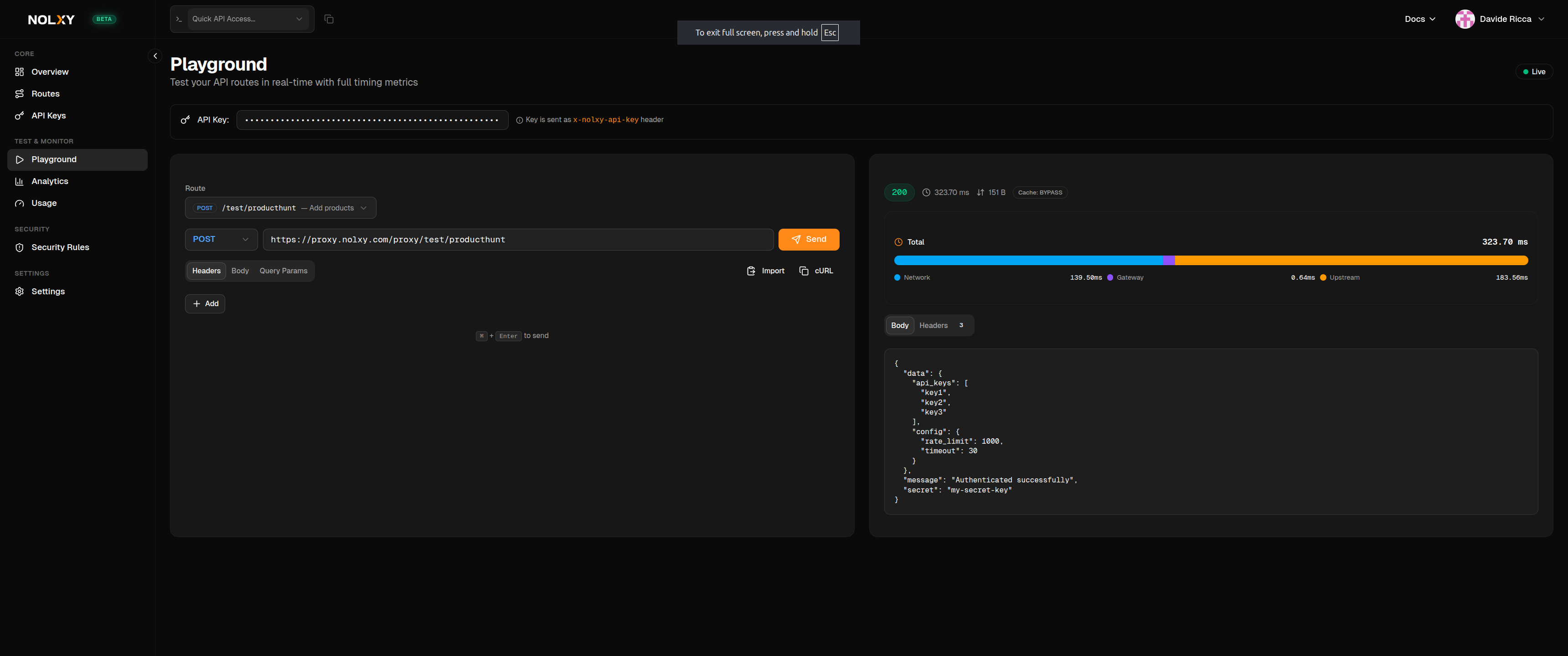This screenshot has height=656, width=1568.
Task: Send the request with the Send button
Action: point(808,240)
